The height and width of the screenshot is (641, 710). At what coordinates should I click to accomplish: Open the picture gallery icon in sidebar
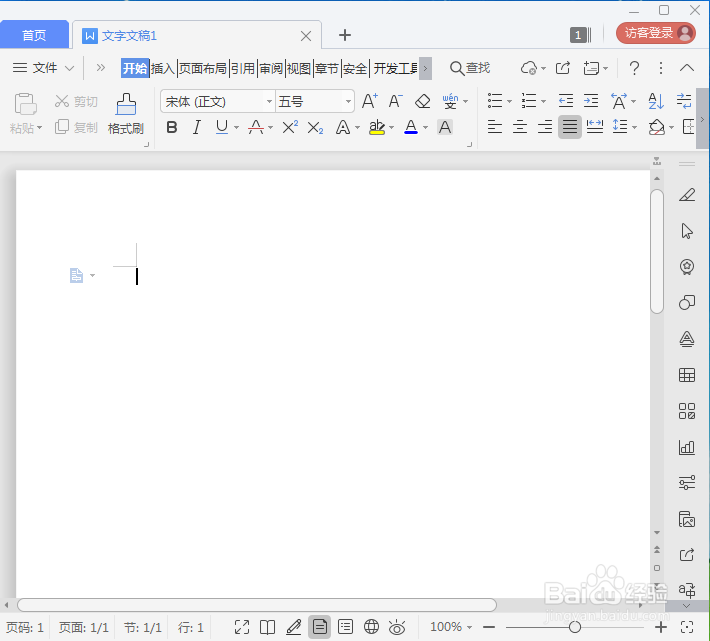[686, 519]
